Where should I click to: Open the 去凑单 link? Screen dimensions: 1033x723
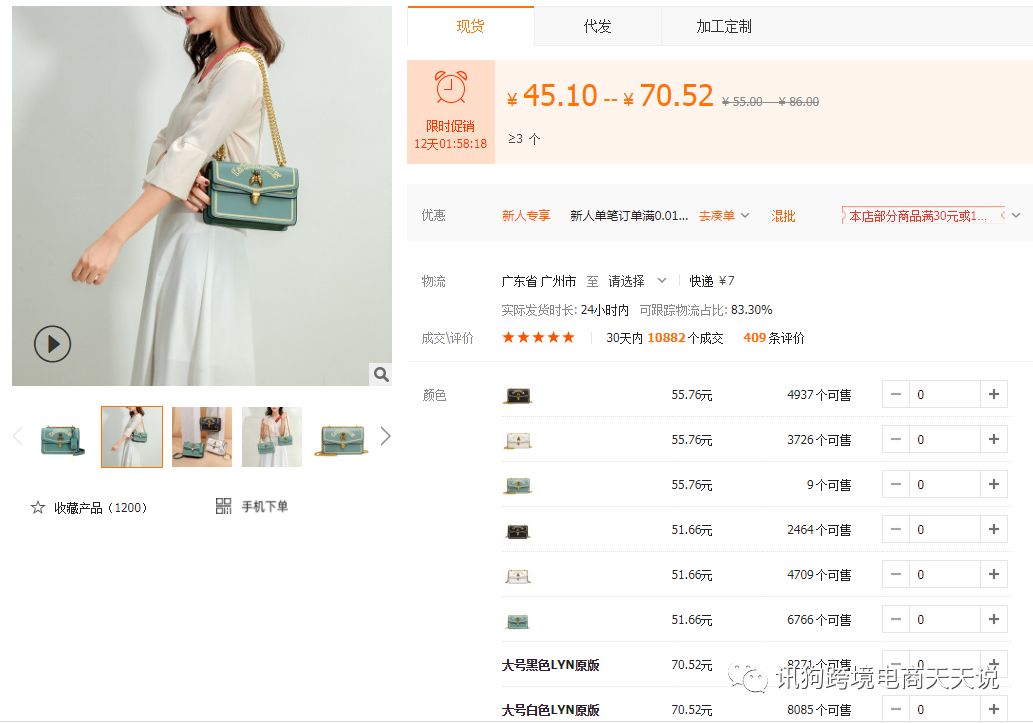click(716, 216)
